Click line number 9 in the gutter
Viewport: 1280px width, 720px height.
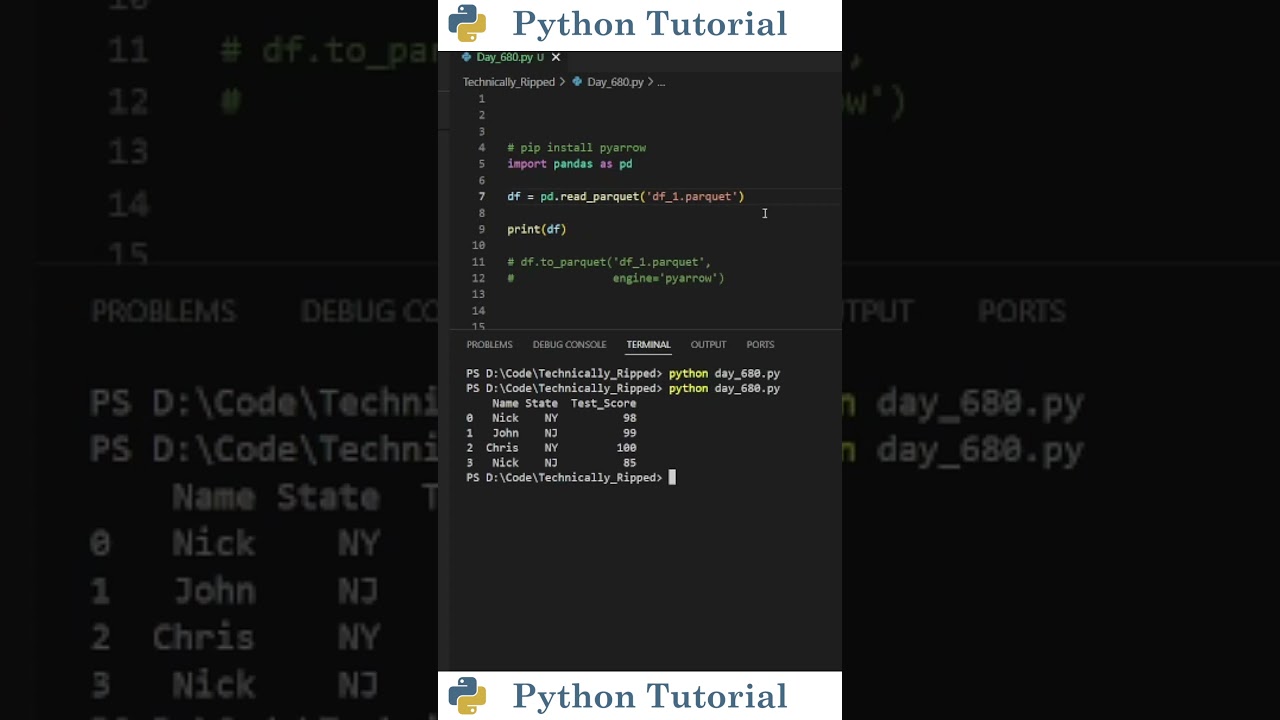481,229
